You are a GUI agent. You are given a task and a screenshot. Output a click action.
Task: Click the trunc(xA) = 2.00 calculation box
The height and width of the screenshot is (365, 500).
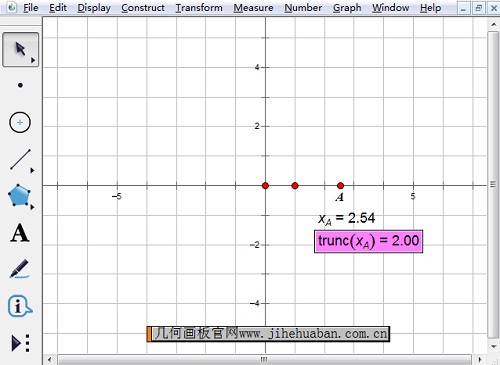click(368, 241)
